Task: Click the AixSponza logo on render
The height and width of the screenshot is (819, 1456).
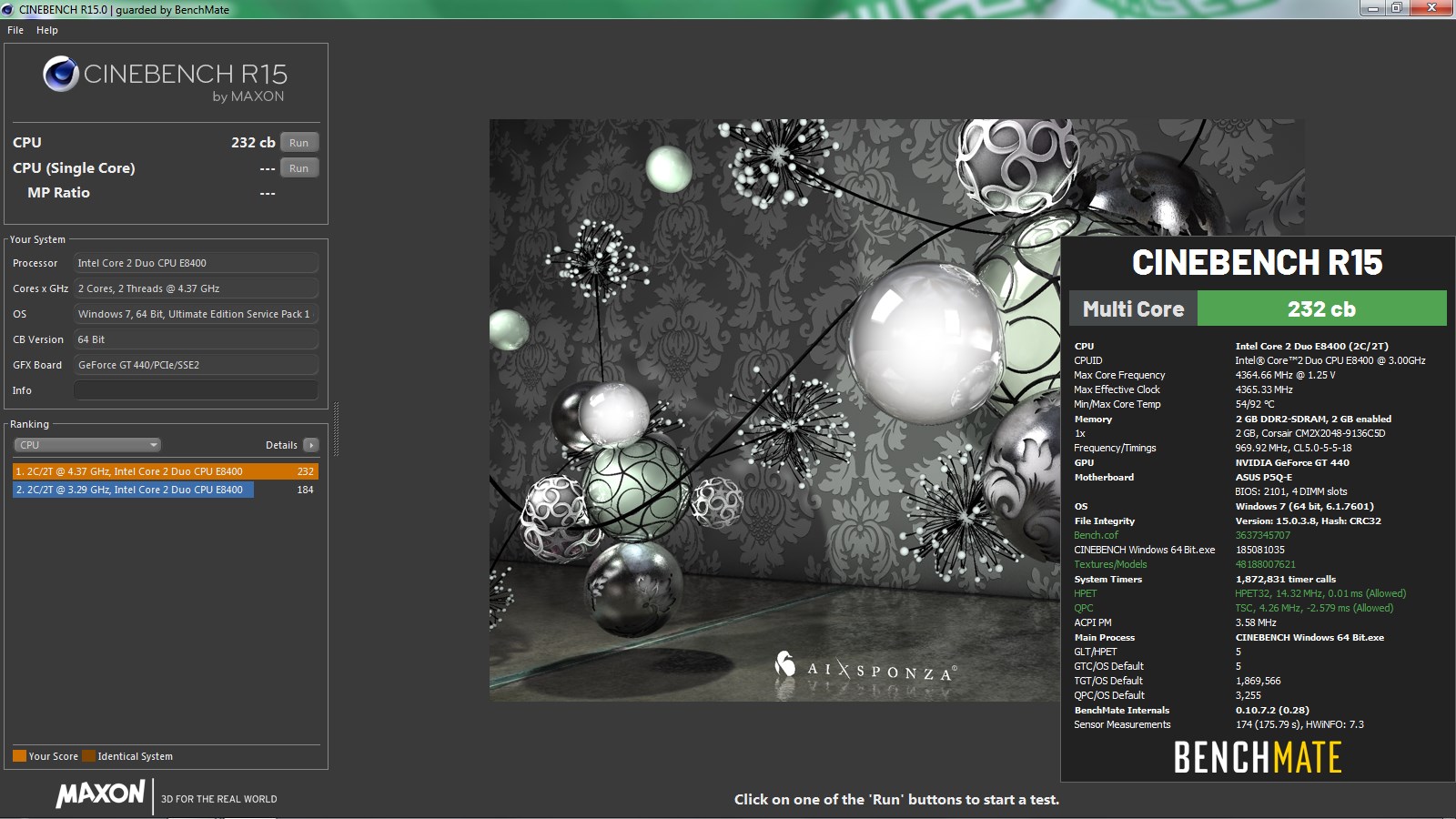Action: 864,668
